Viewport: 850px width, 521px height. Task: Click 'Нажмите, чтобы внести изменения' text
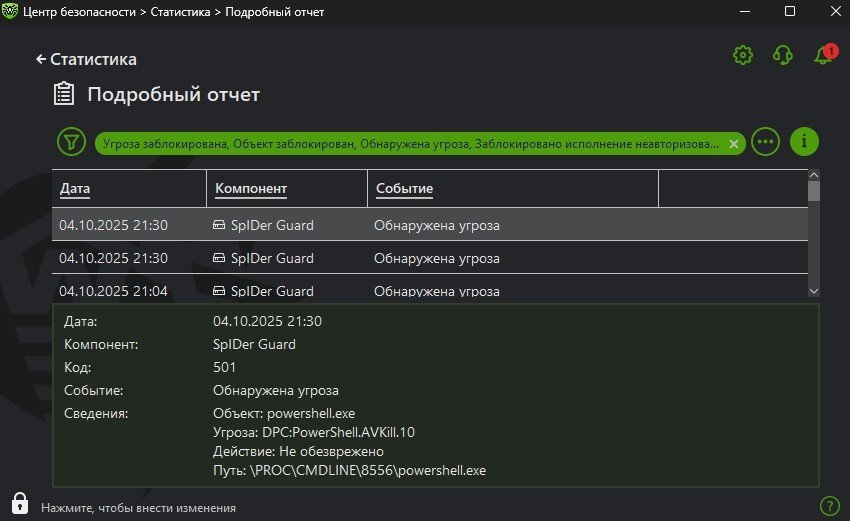[138, 508]
